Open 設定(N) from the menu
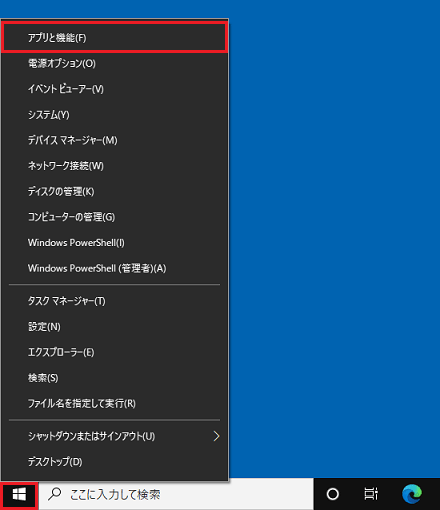The width and height of the screenshot is (440, 510). 115,327
